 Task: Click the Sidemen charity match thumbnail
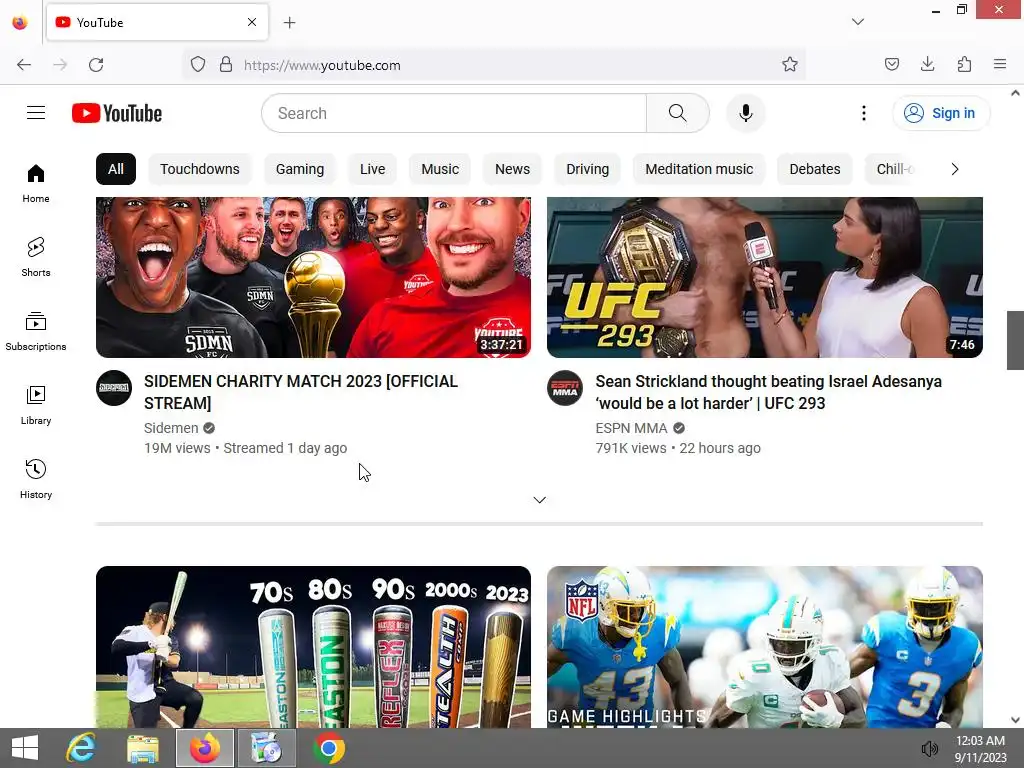(313, 277)
